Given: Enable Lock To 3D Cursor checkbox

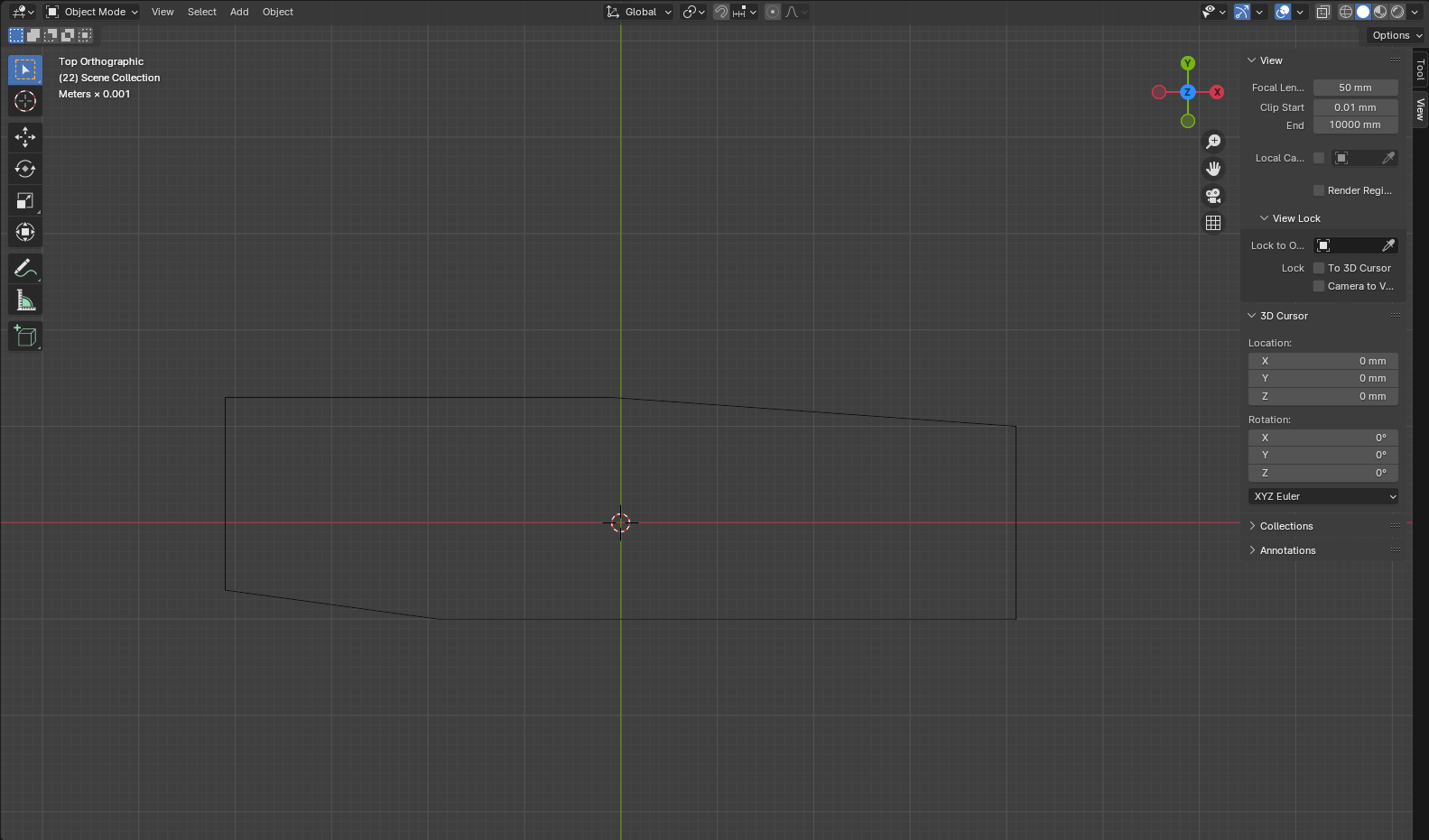Looking at the screenshot, I should click(1319, 268).
